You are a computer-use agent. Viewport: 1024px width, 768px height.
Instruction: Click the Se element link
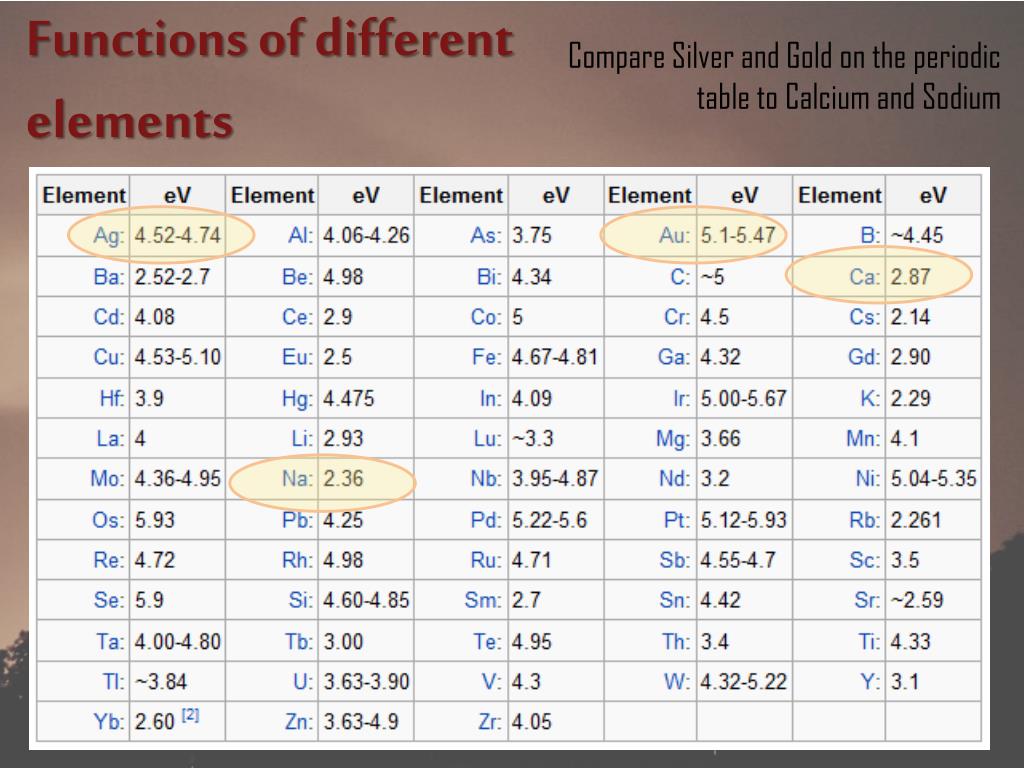(x=106, y=600)
